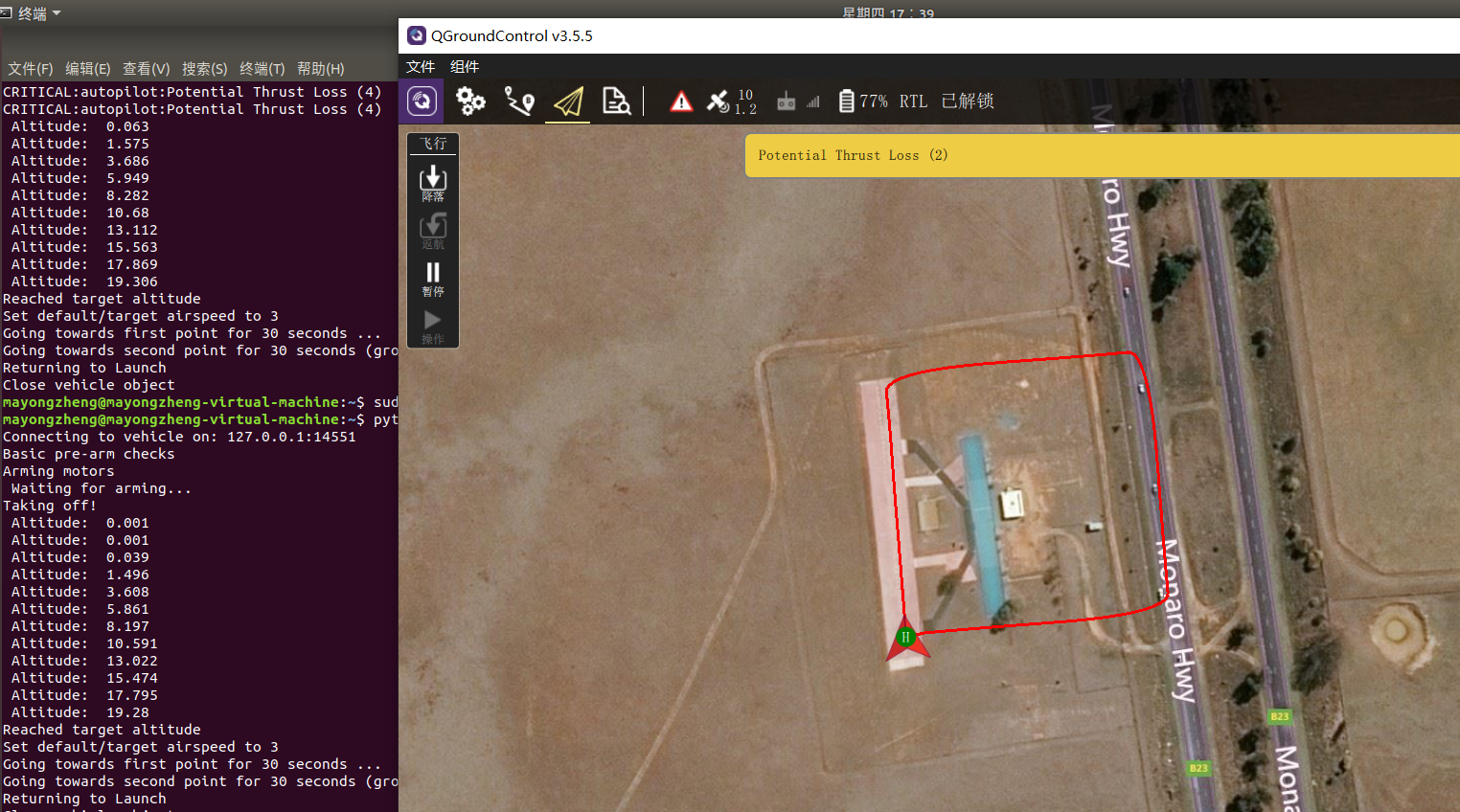Switch to the Plan view waypoint icon

519,101
